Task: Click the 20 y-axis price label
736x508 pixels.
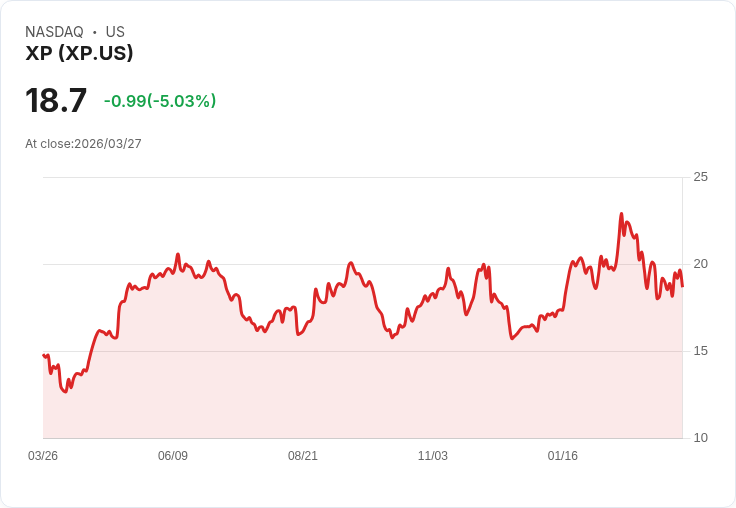Action: click(700, 264)
